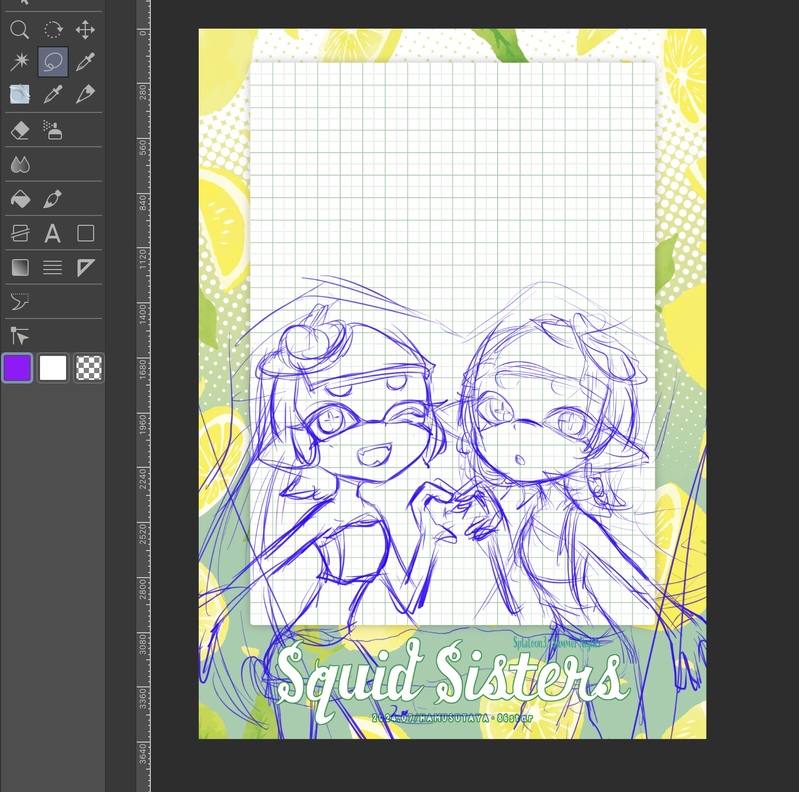Screen dimensions: 799x792
Task: Select the Gradient tool
Action: pyautogui.click(x=19, y=267)
